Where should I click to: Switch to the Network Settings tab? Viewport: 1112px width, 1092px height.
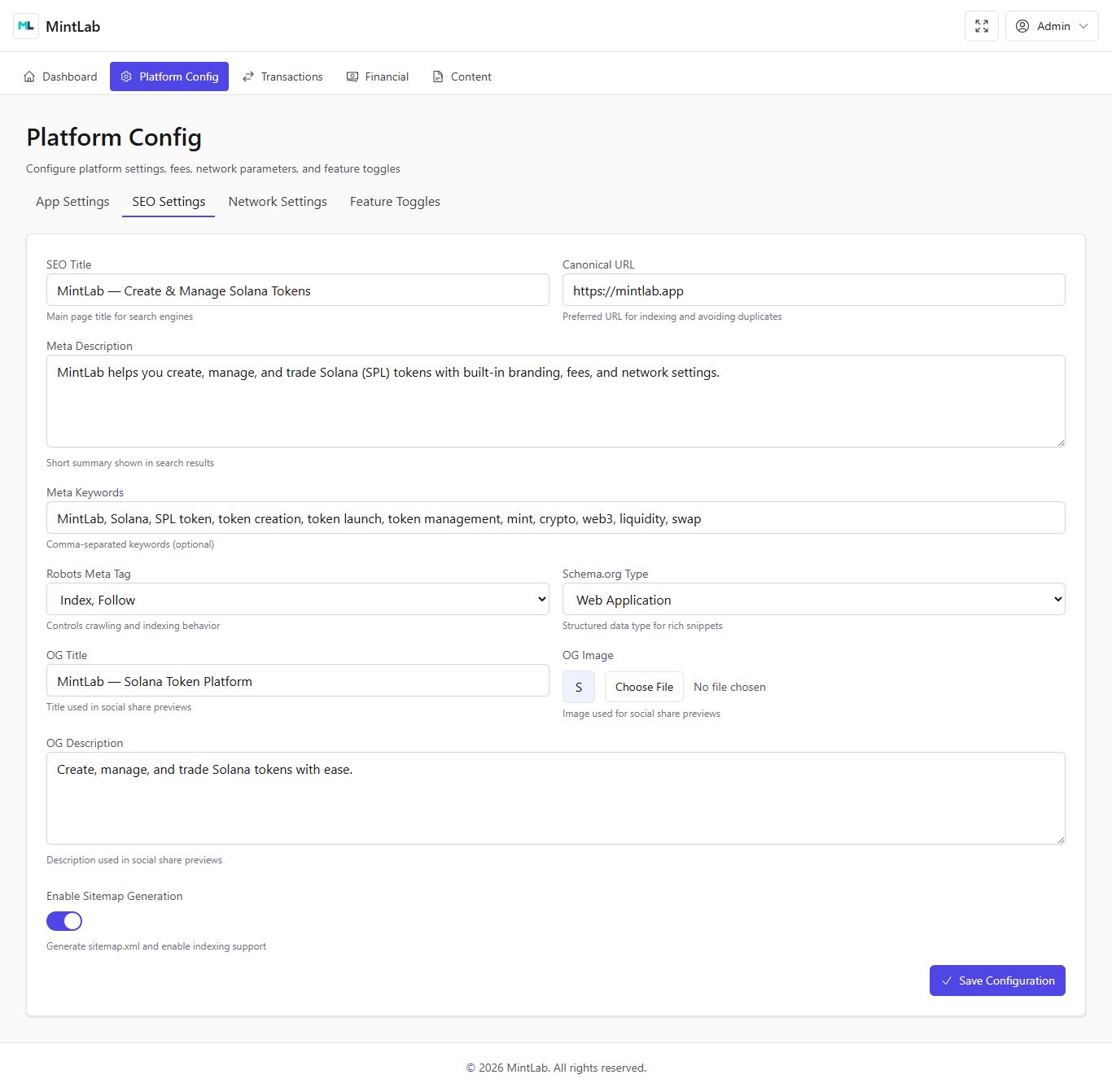pos(278,202)
